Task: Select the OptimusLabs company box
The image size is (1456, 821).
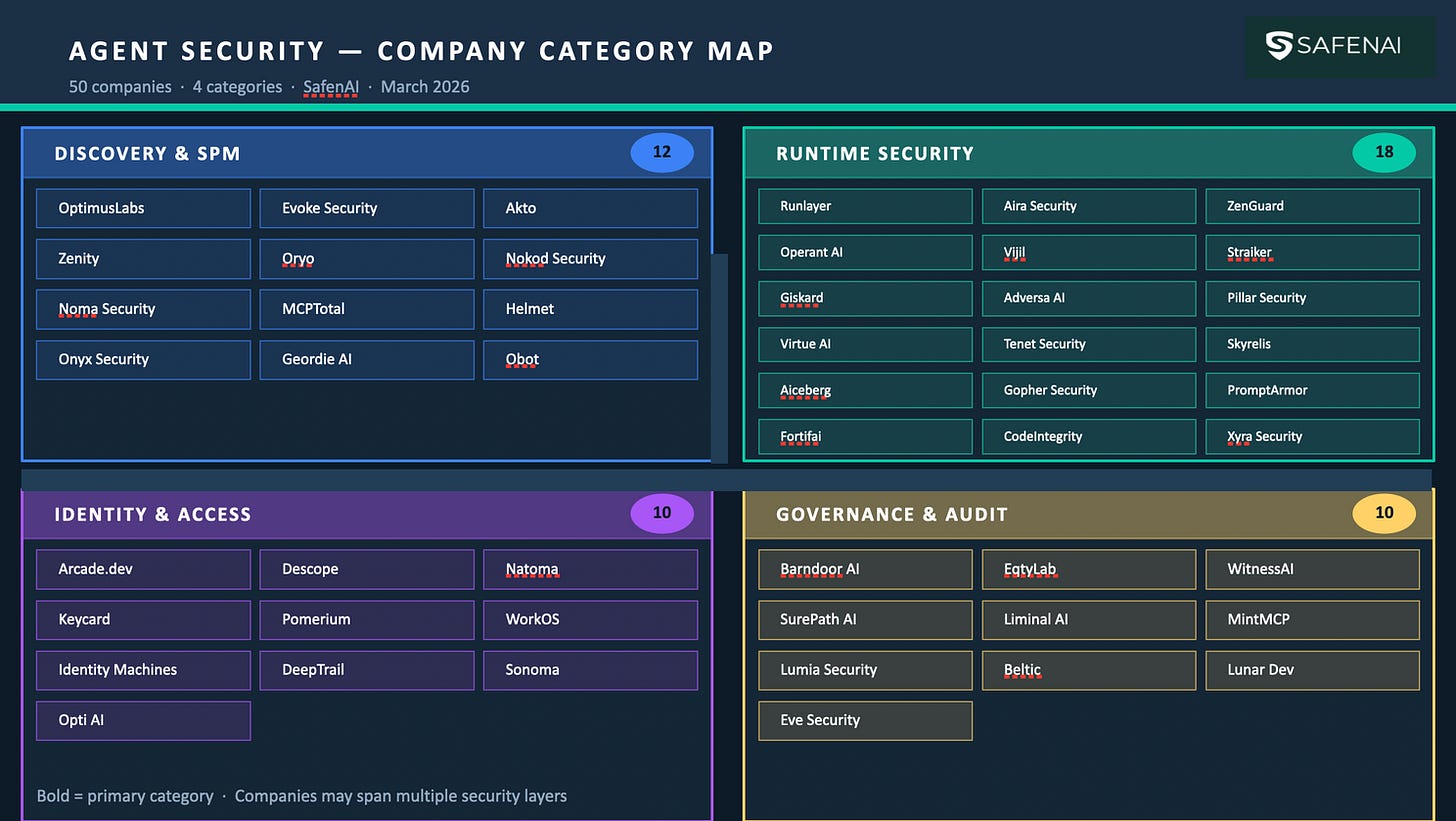Action: click(x=143, y=208)
